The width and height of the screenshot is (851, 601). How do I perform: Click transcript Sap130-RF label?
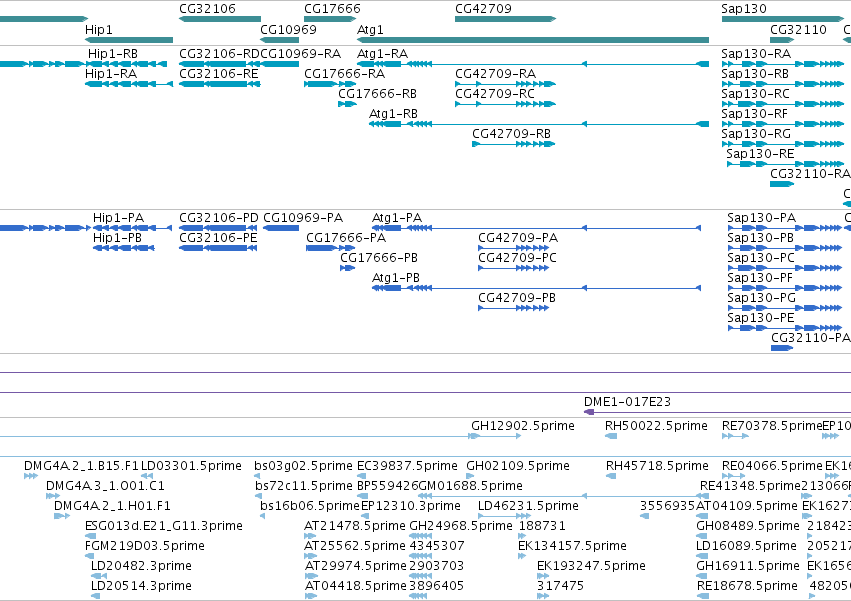tap(754, 114)
